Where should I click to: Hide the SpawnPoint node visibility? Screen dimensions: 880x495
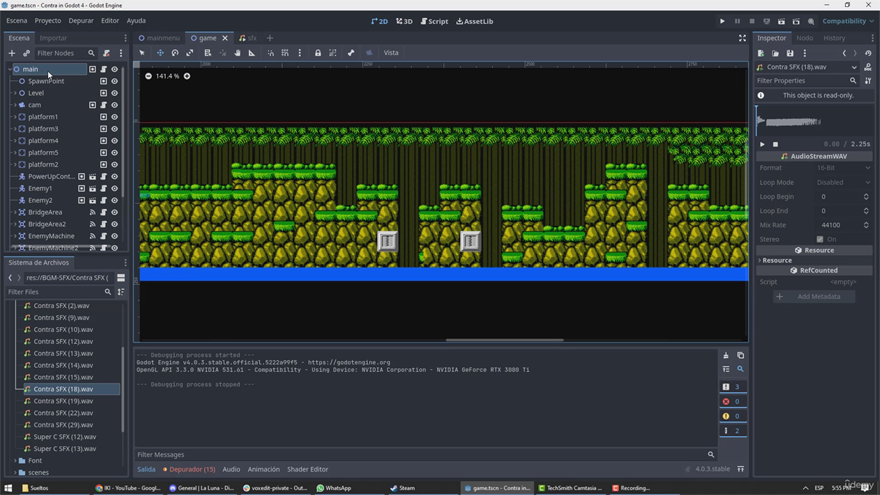coord(114,81)
